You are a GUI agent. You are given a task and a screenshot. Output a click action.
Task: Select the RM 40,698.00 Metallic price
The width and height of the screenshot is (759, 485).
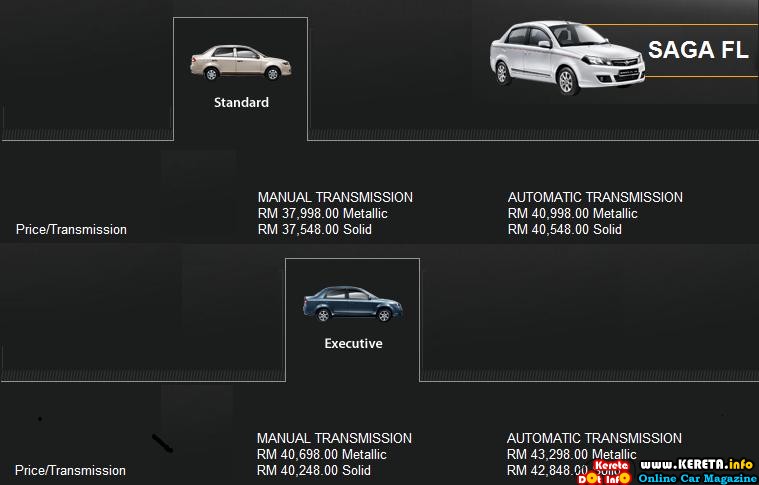pyautogui.click(x=321, y=454)
